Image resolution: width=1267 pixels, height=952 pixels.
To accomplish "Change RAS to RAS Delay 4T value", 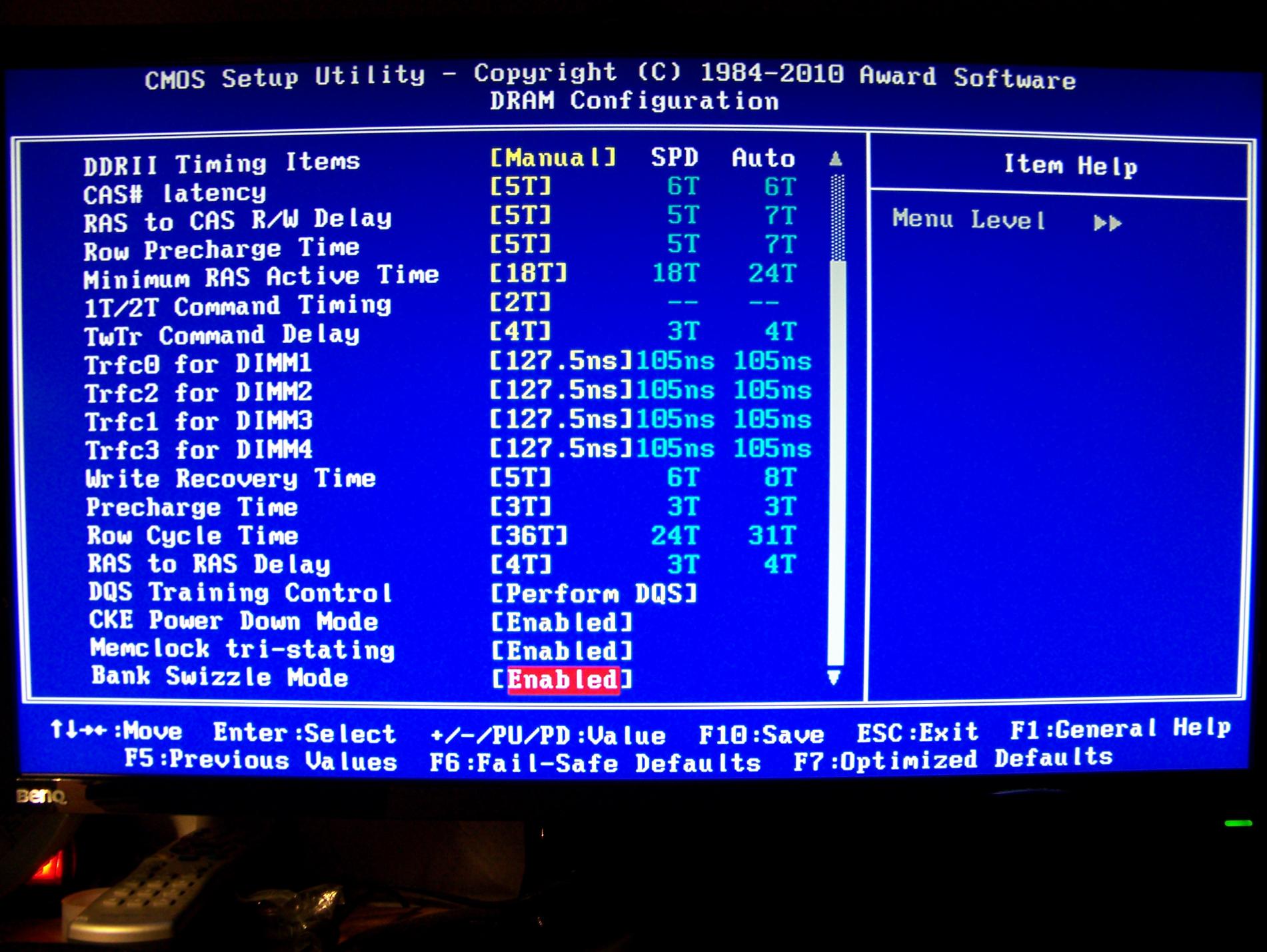I will tap(521, 565).
